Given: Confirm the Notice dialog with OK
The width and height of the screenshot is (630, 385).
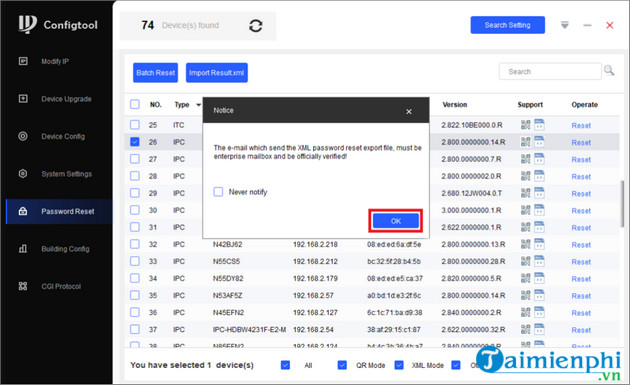Looking at the screenshot, I should point(396,221).
